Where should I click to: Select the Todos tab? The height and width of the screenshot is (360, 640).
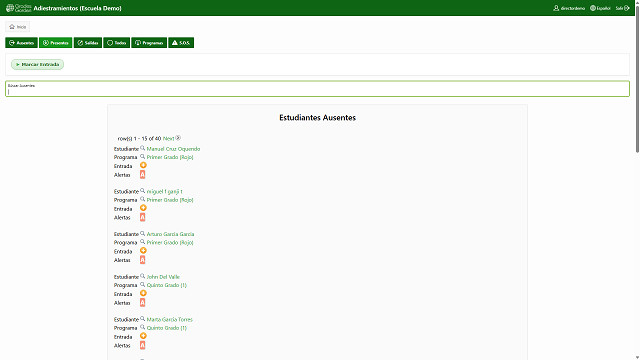(x=117, y=43)
